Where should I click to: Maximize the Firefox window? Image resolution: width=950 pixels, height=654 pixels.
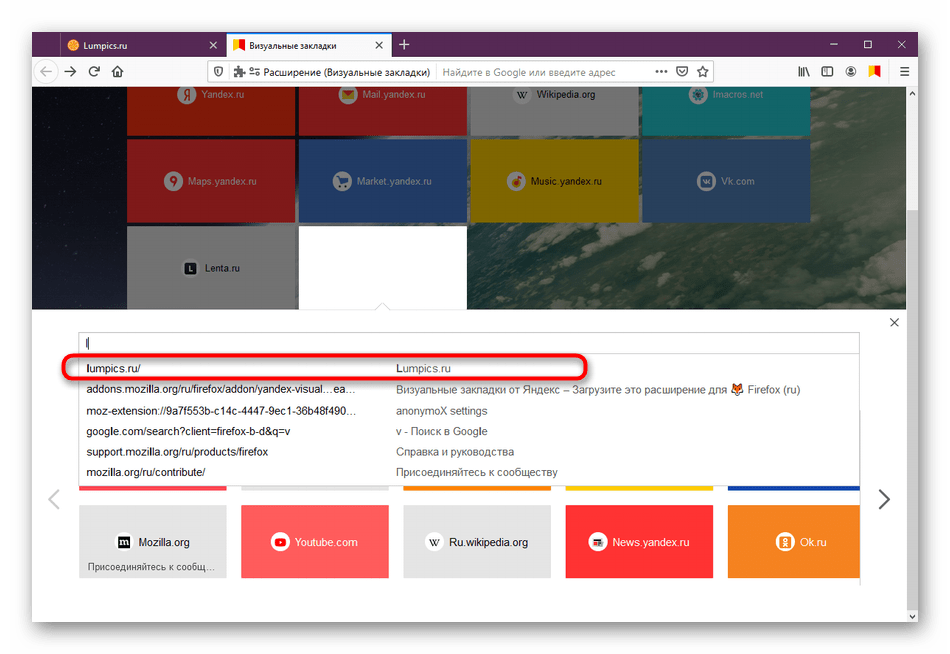(x=868, y=45)
